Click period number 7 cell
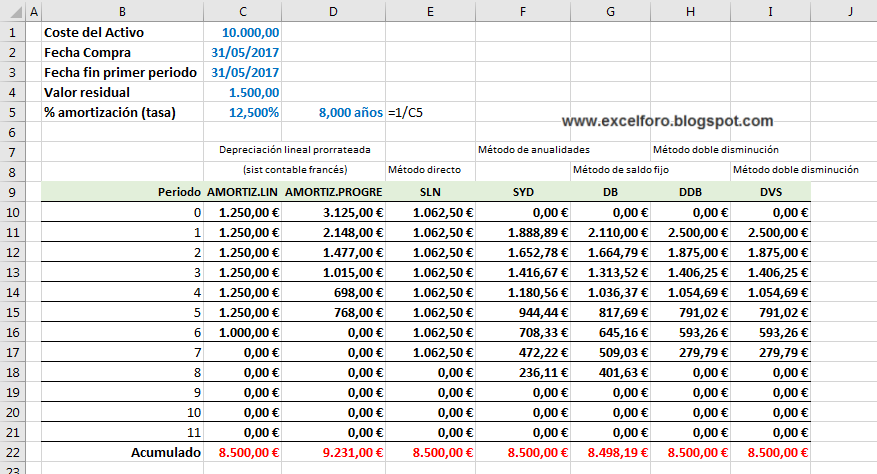The width and height of the screenshot is (877, 474). pyautogui.click(x=122, y=353)
